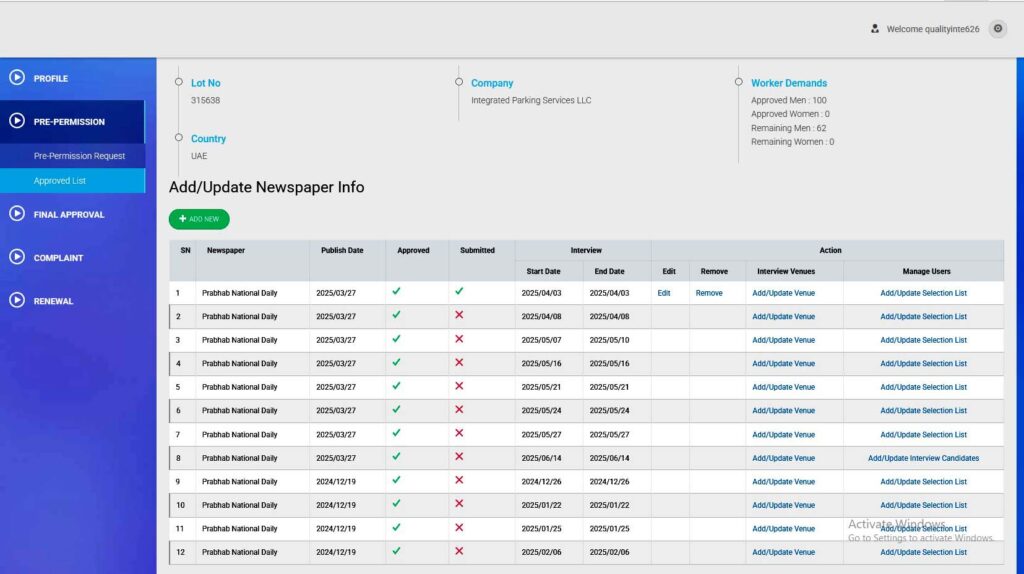Viewport: 1024px width, 574px height.
Task: Open Add/Update Selection List for row 3
Action: coord(923,340)
